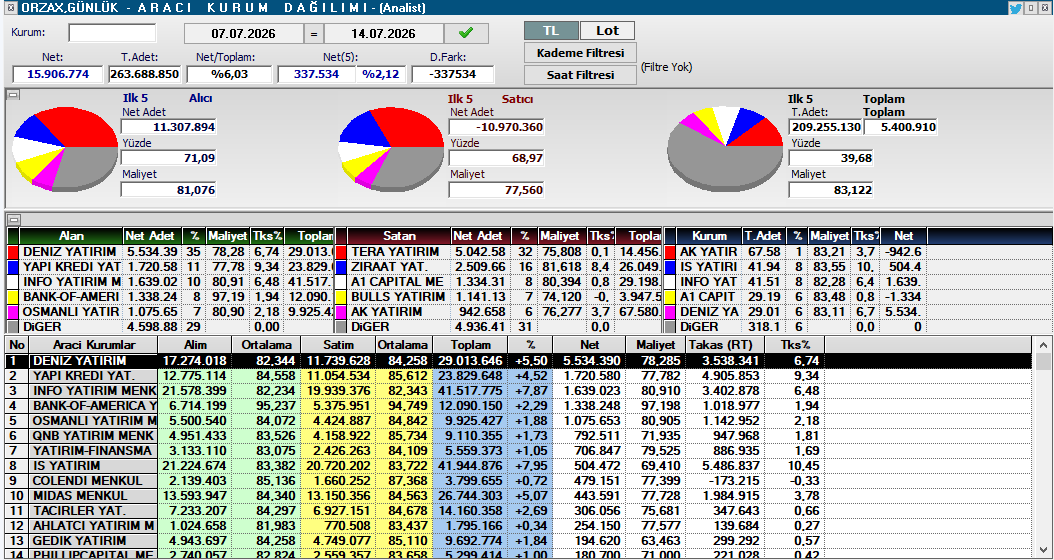Open the Kademe Filtresi filter

580,52
